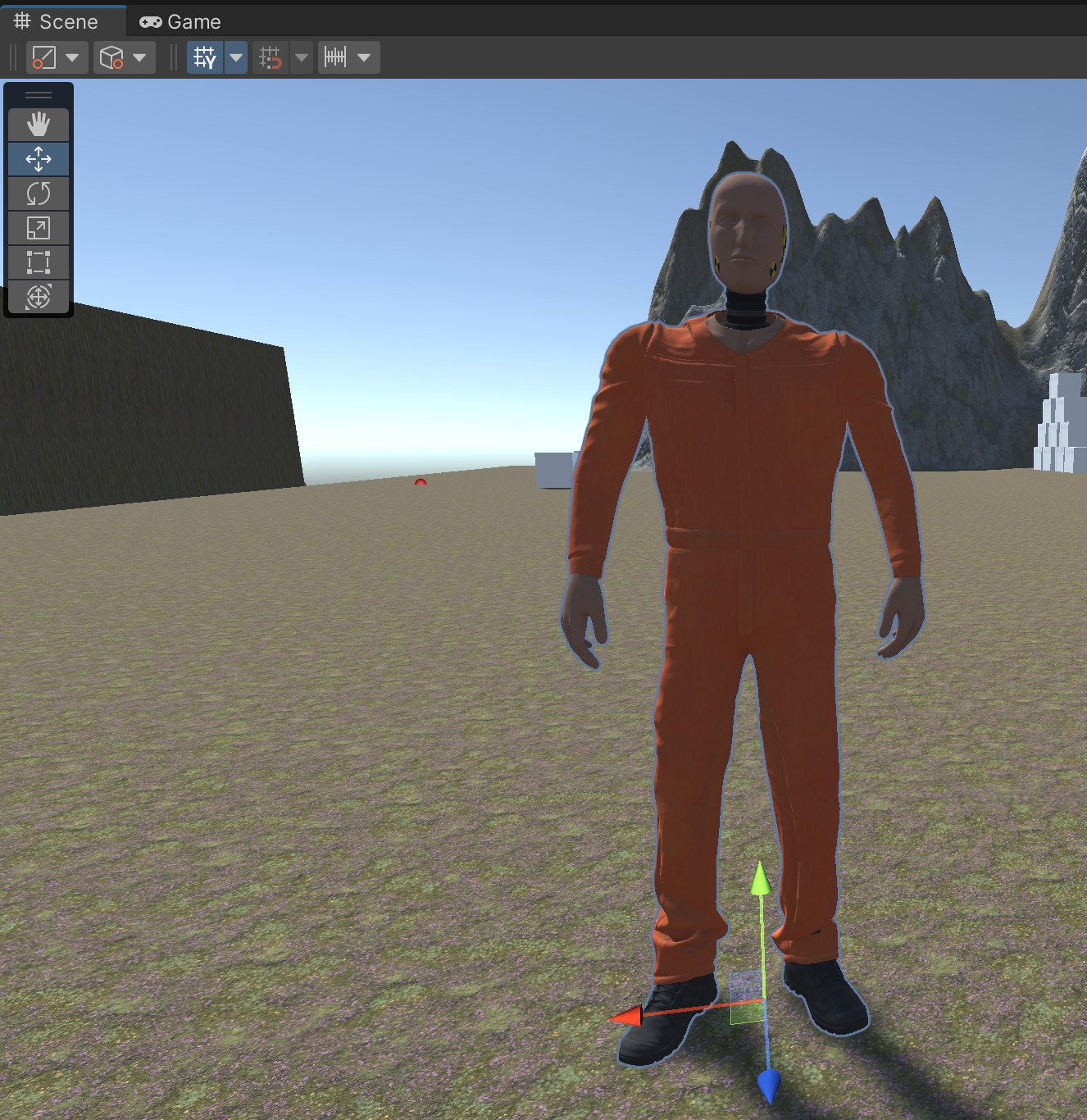
Task: Select the Rotate tool
Action: click(x=39, y=193)
